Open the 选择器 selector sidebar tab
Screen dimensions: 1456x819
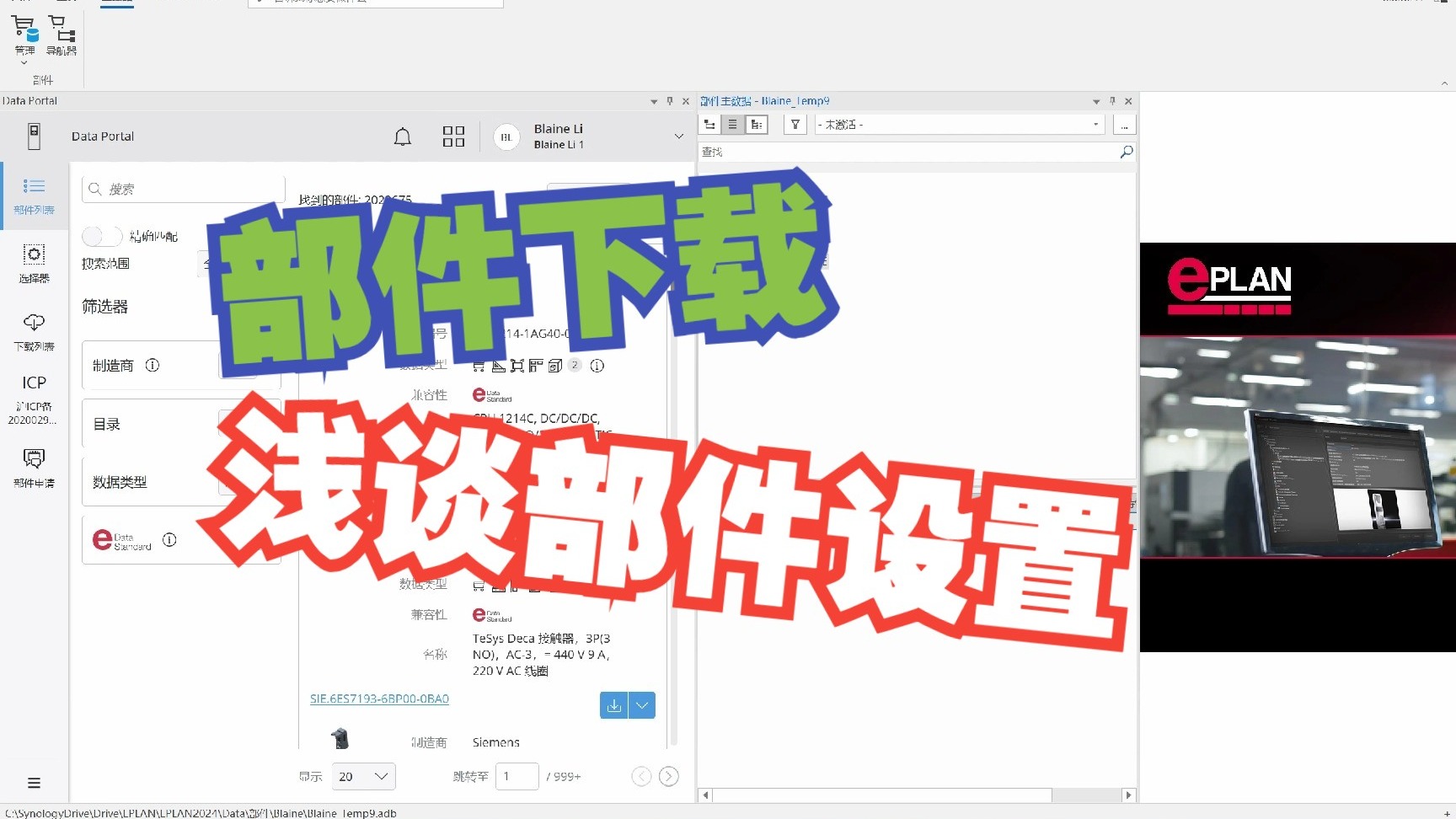pos(34,263)
